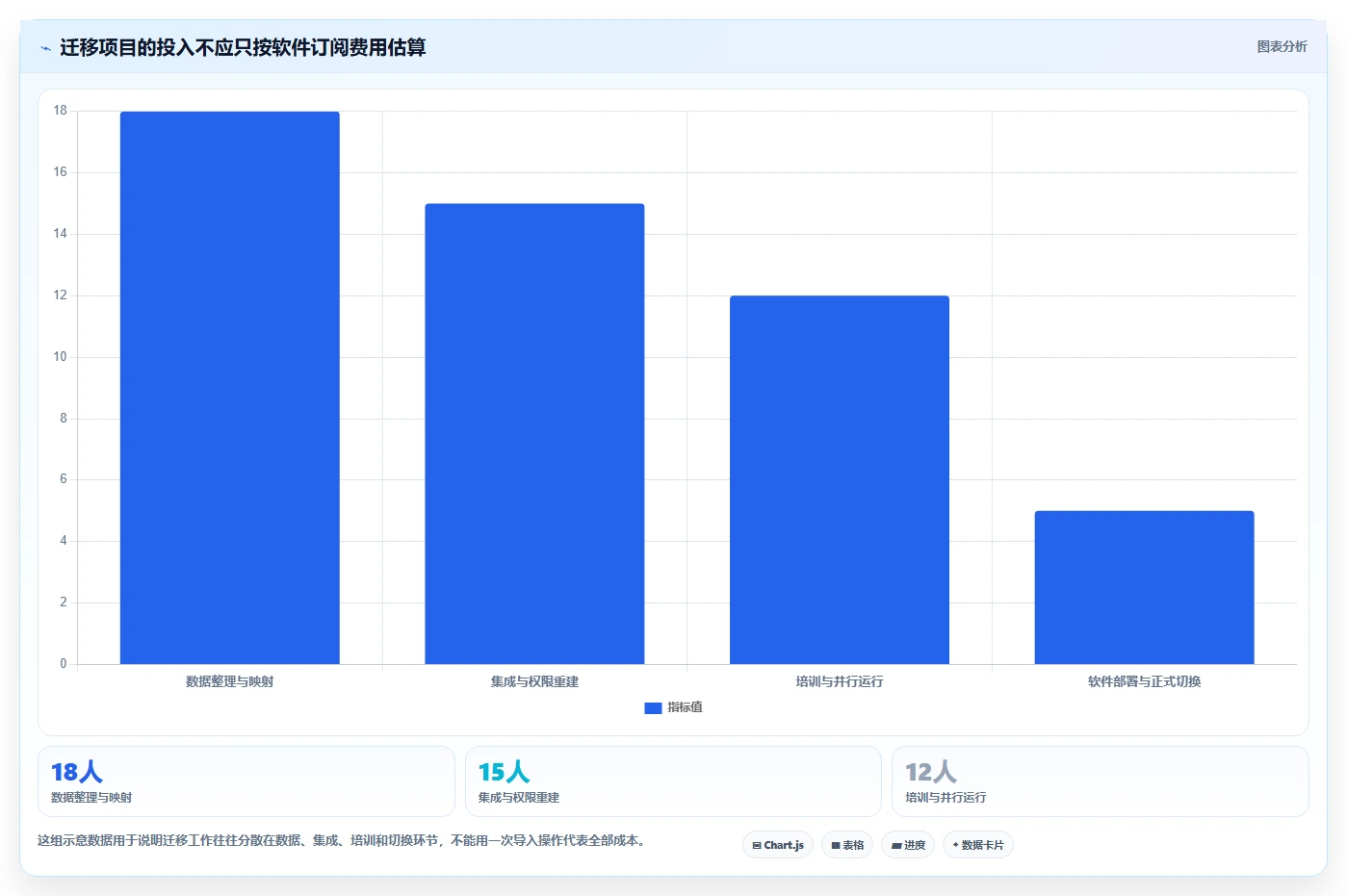Screen dimensions: 1347x896
Task: Toggle the 指标值 legend color box
Action: (653, 707)
